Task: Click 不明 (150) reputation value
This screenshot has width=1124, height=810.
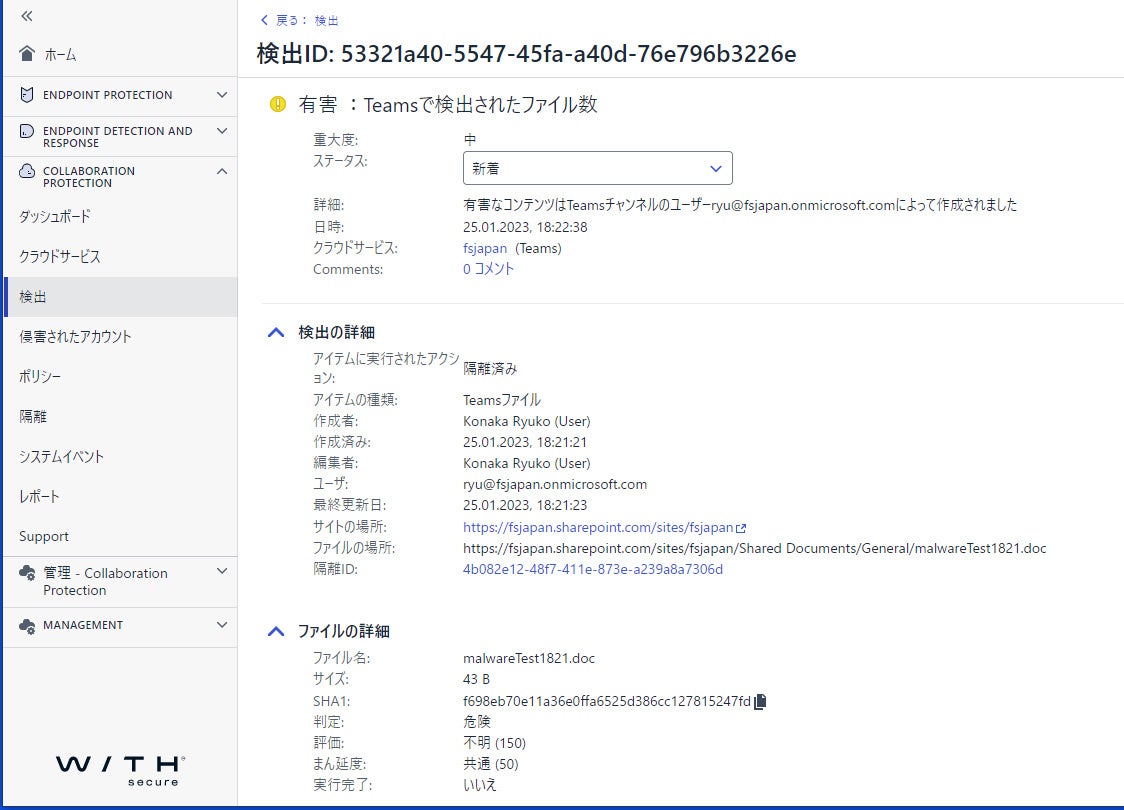Action: point(495,743)
